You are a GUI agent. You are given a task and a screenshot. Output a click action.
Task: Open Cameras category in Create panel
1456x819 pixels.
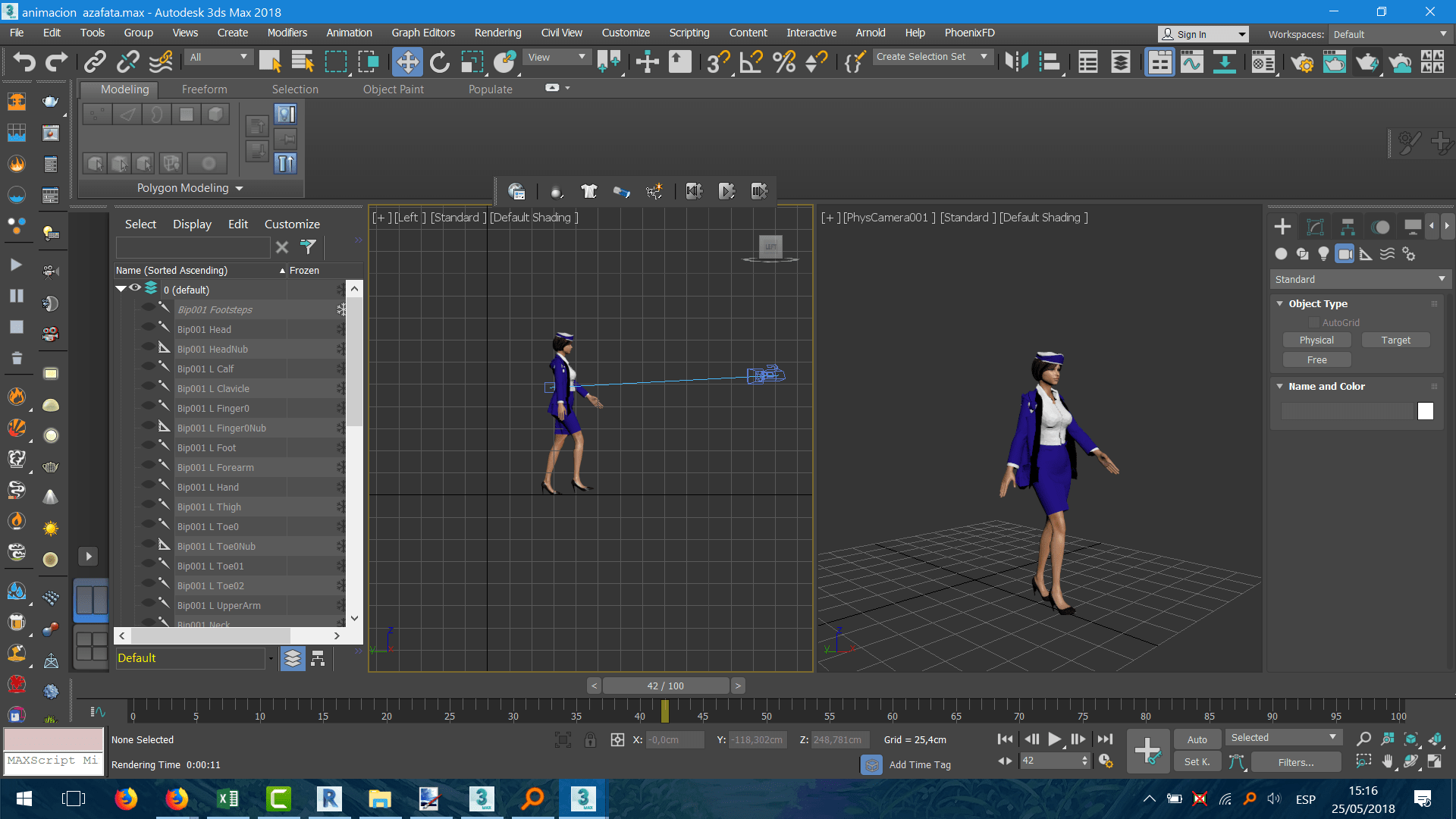pyautogui.click(x=1345, y=254)
